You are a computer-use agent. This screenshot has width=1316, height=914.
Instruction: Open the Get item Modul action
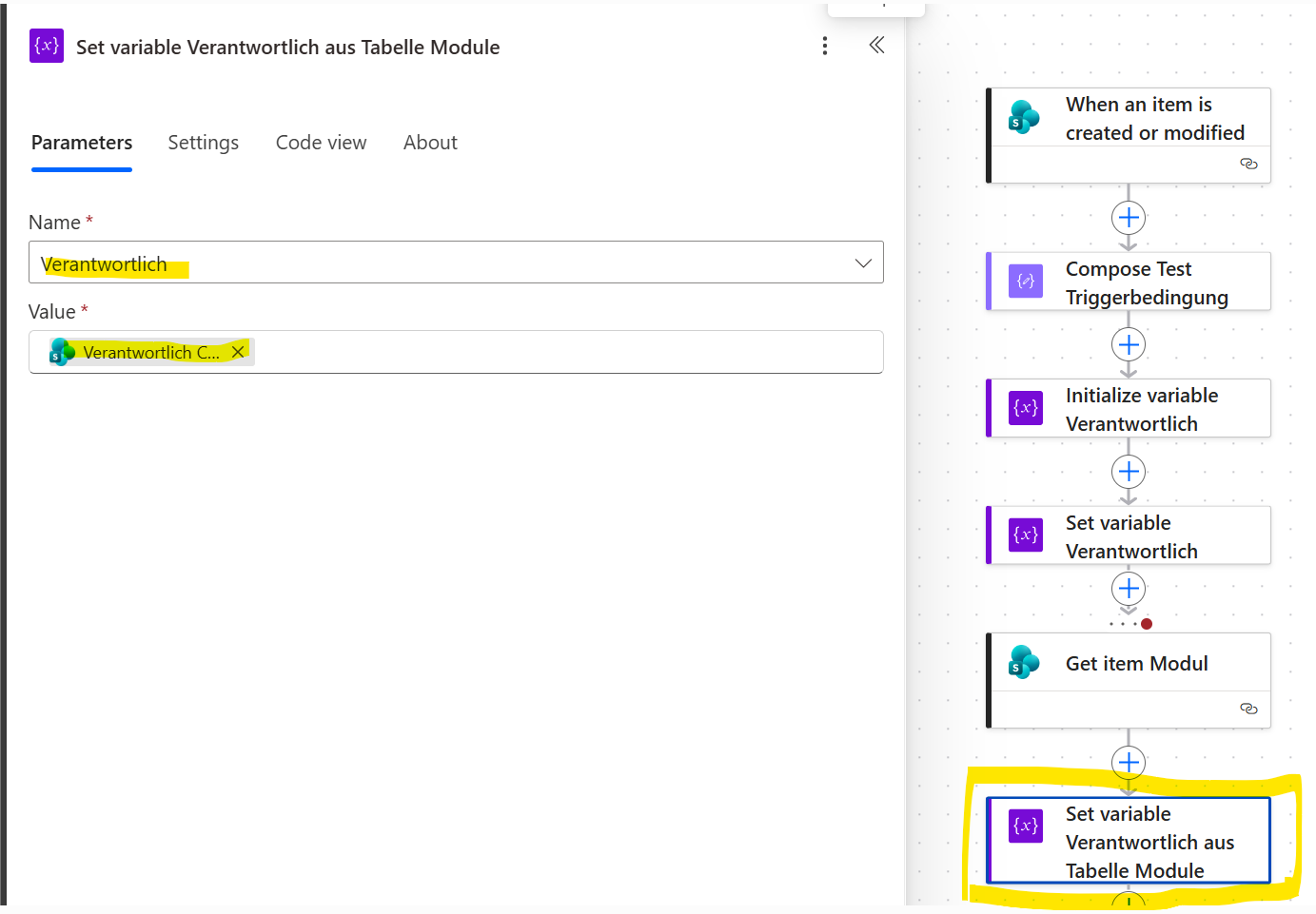[1136, 664]
